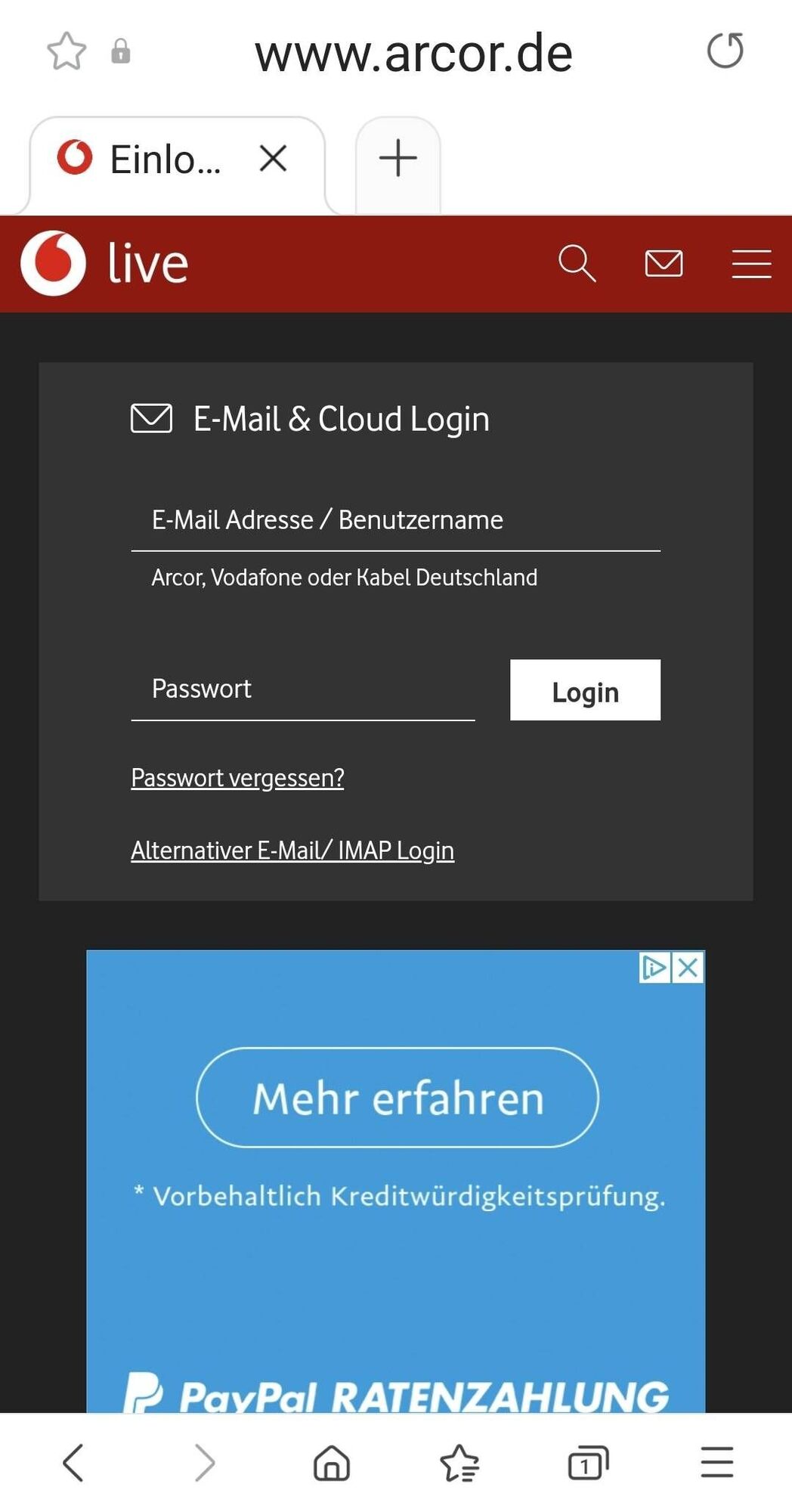
Task: Open Passwort vergessen? link
Action: tap(237, 778)
